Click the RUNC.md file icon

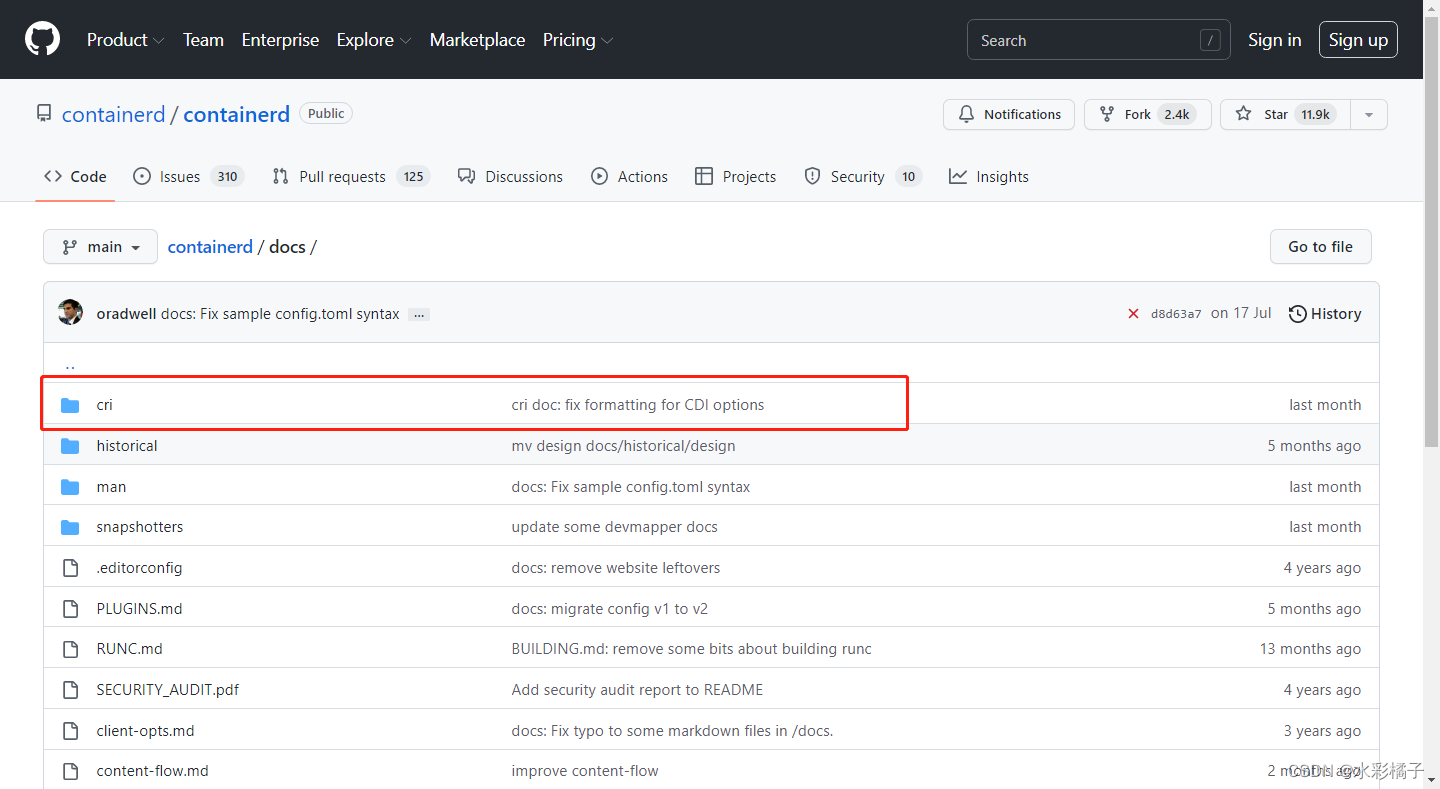click(70, 649)
